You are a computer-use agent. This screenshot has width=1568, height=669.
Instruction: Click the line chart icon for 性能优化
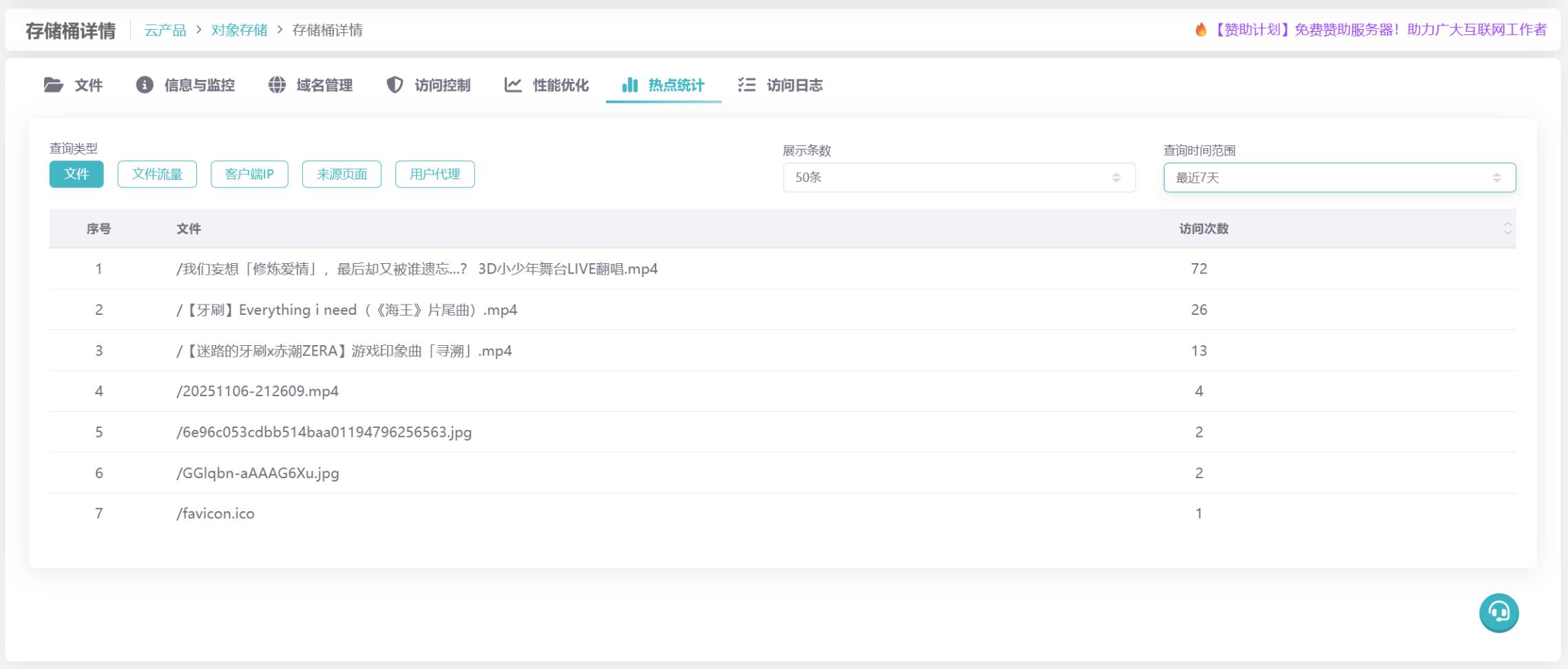[513, 85]
